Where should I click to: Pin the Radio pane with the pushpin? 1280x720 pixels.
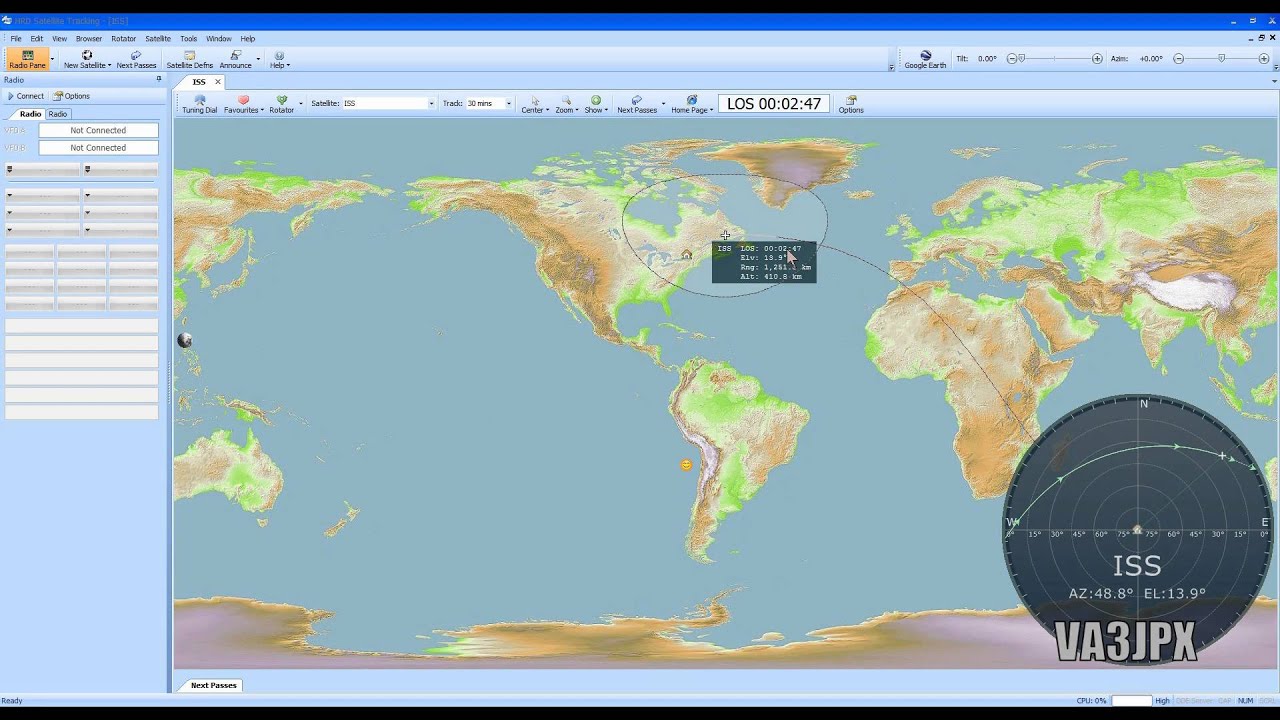158,79
